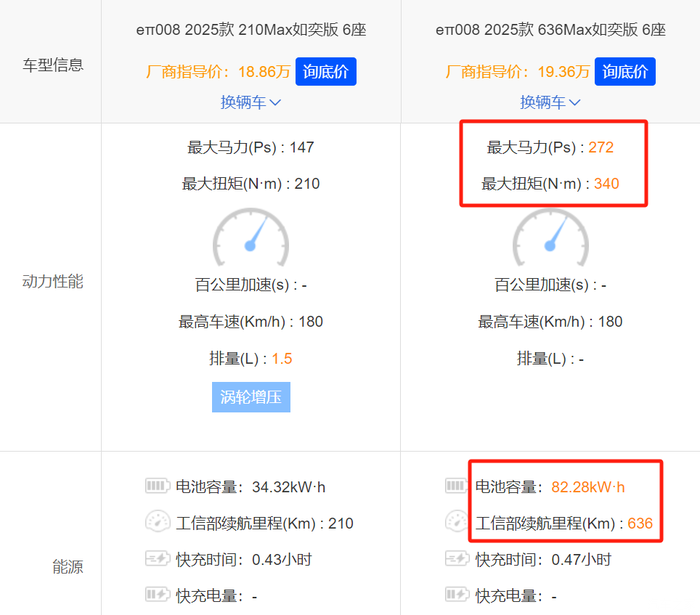Click battery capacity icon beside 82.28kW·h
Viewport: 700px width, 615px height.
[x=458, y=487]
